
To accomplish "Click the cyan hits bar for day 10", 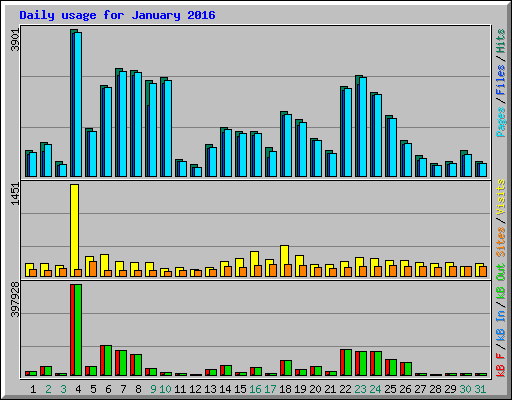I will [168, 128].
